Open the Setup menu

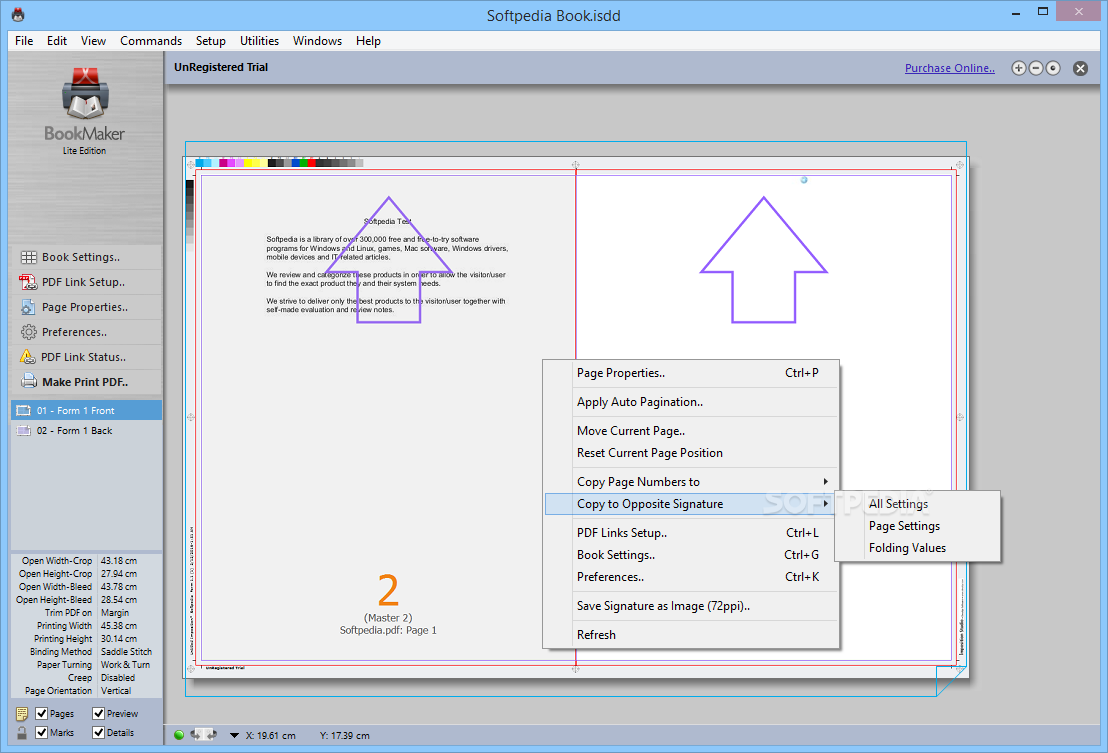211,41
